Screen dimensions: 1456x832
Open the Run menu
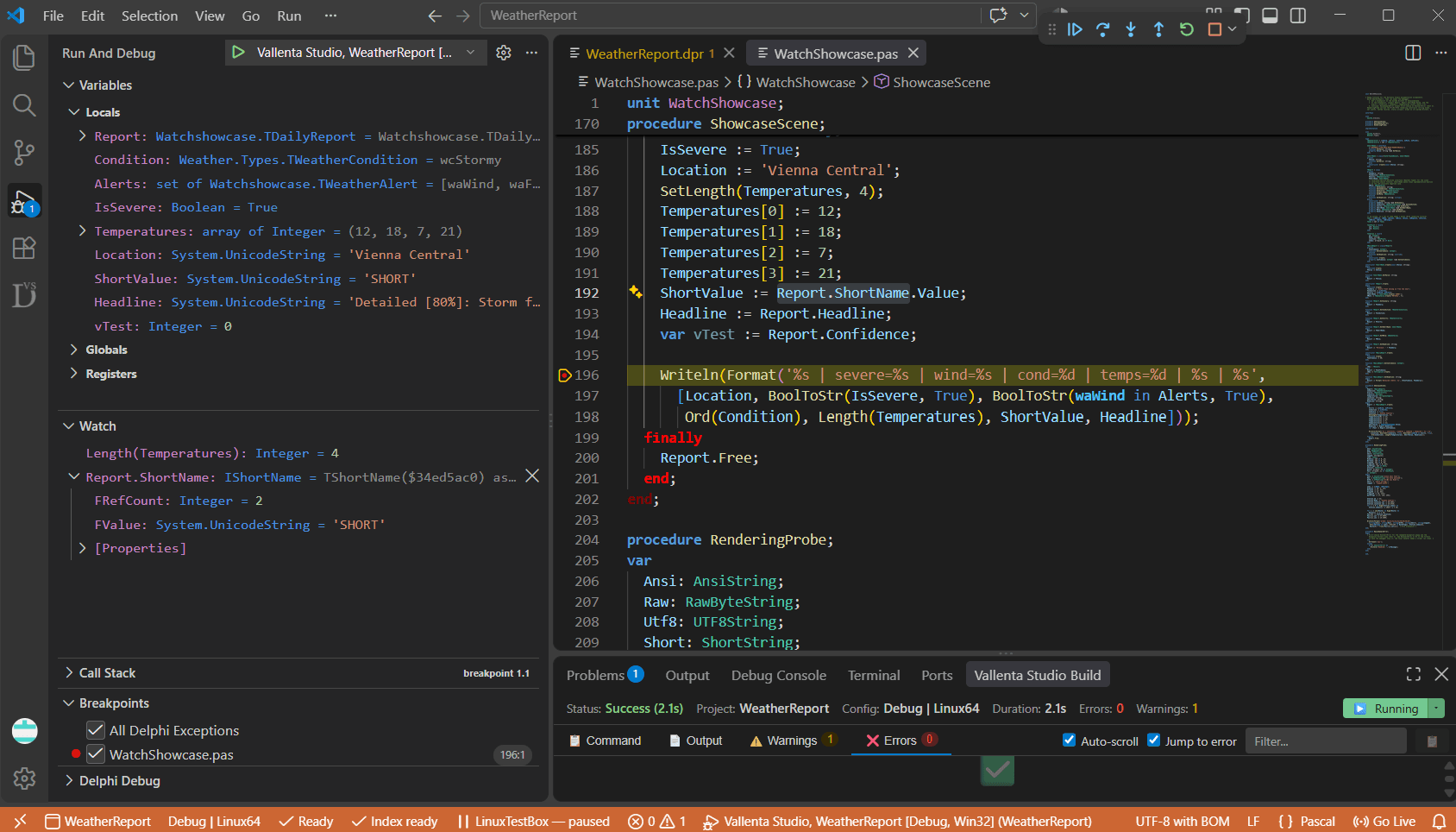click(289, 16)
